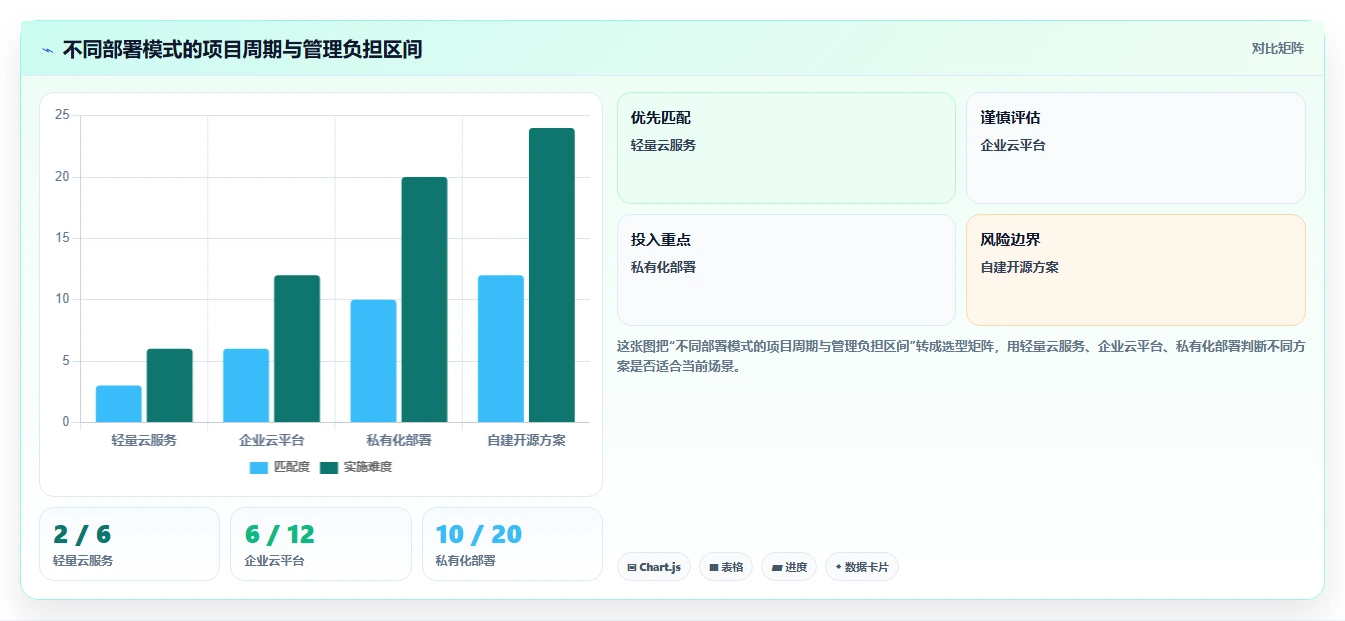Click the 数据卡片 chip

click(862, 567)
